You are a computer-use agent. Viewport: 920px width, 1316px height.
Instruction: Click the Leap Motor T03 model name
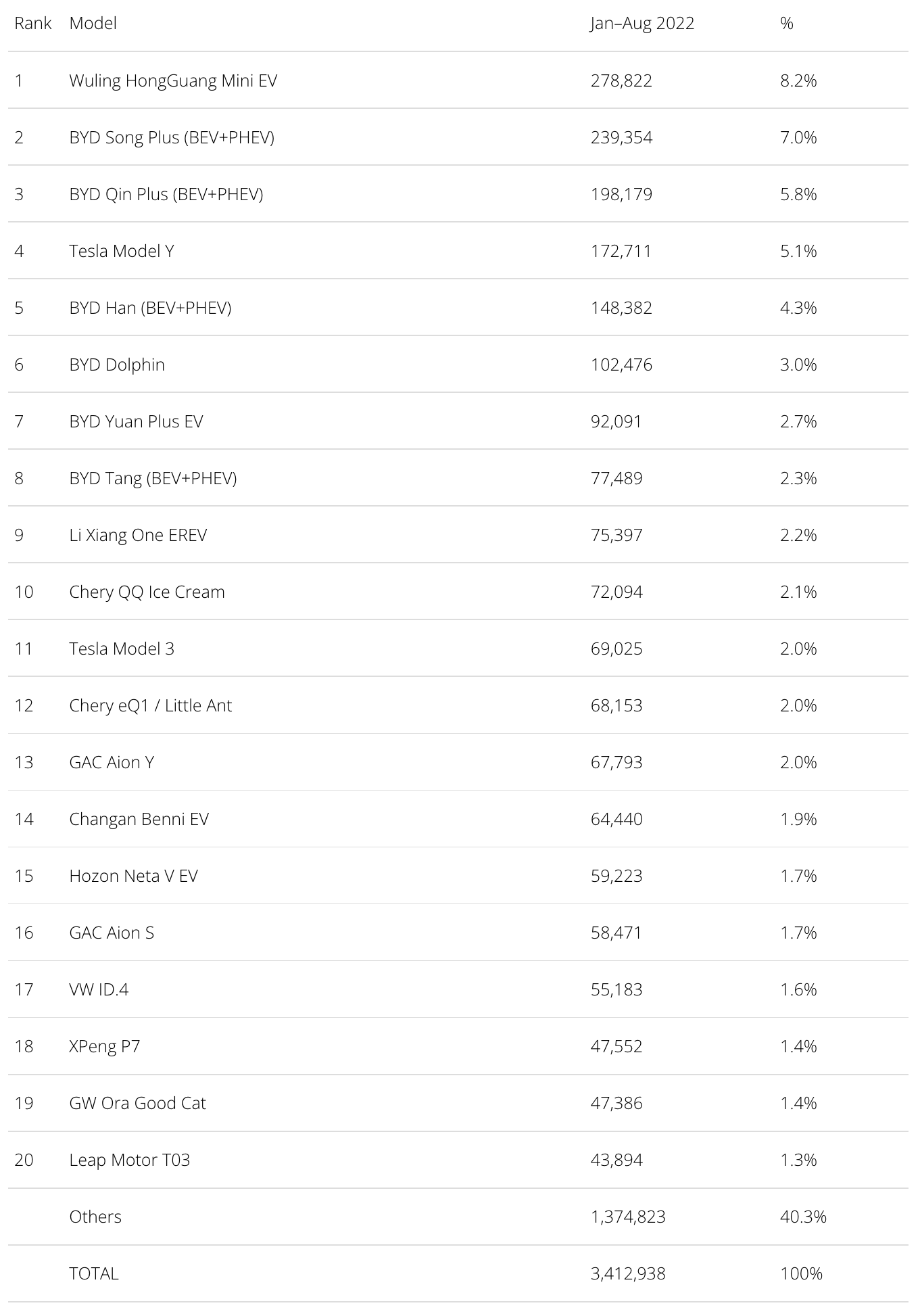click(x=130, y=1160)
